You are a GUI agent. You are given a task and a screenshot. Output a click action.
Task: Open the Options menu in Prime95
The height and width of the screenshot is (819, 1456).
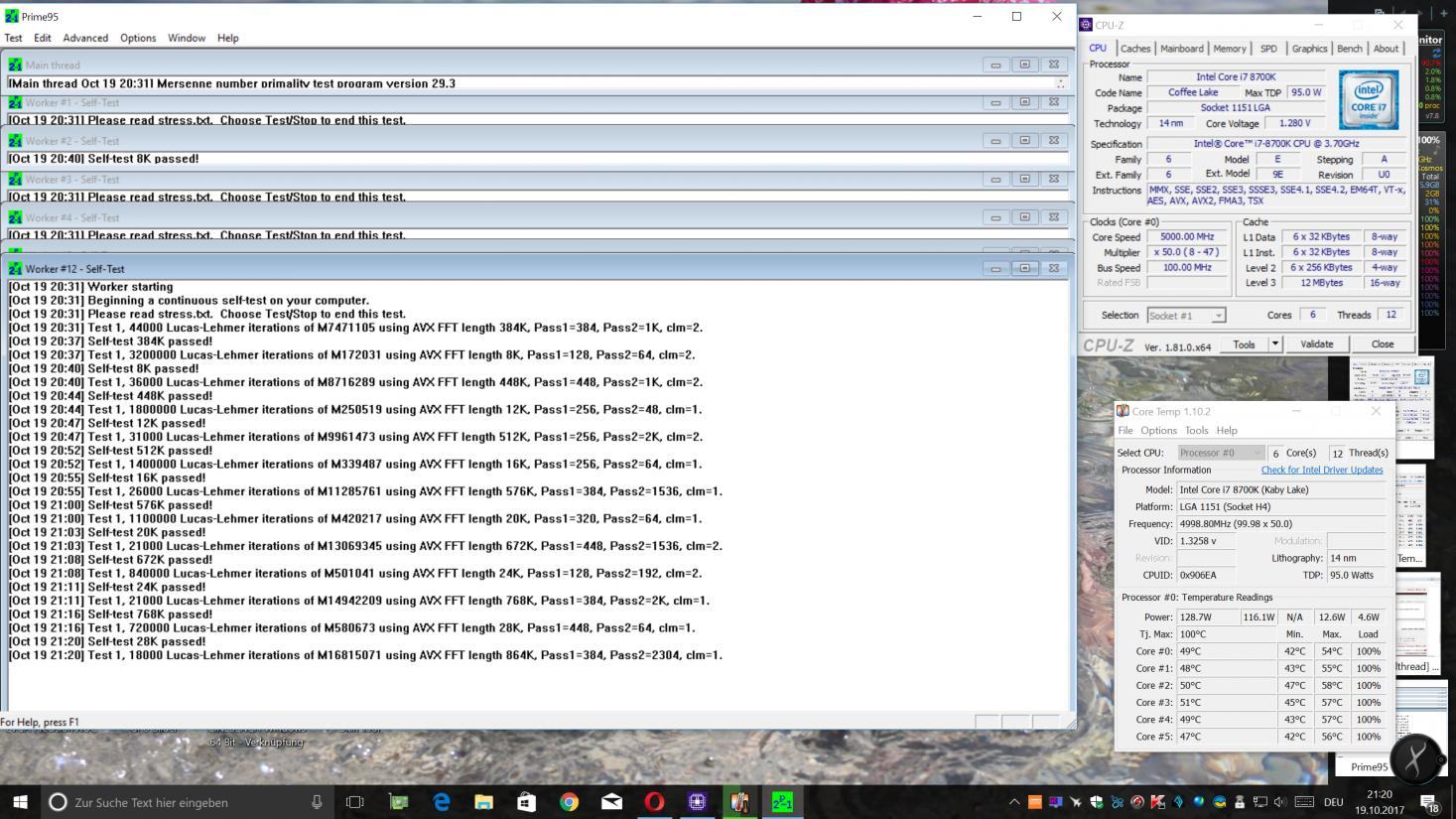click(x=138, y=38)
